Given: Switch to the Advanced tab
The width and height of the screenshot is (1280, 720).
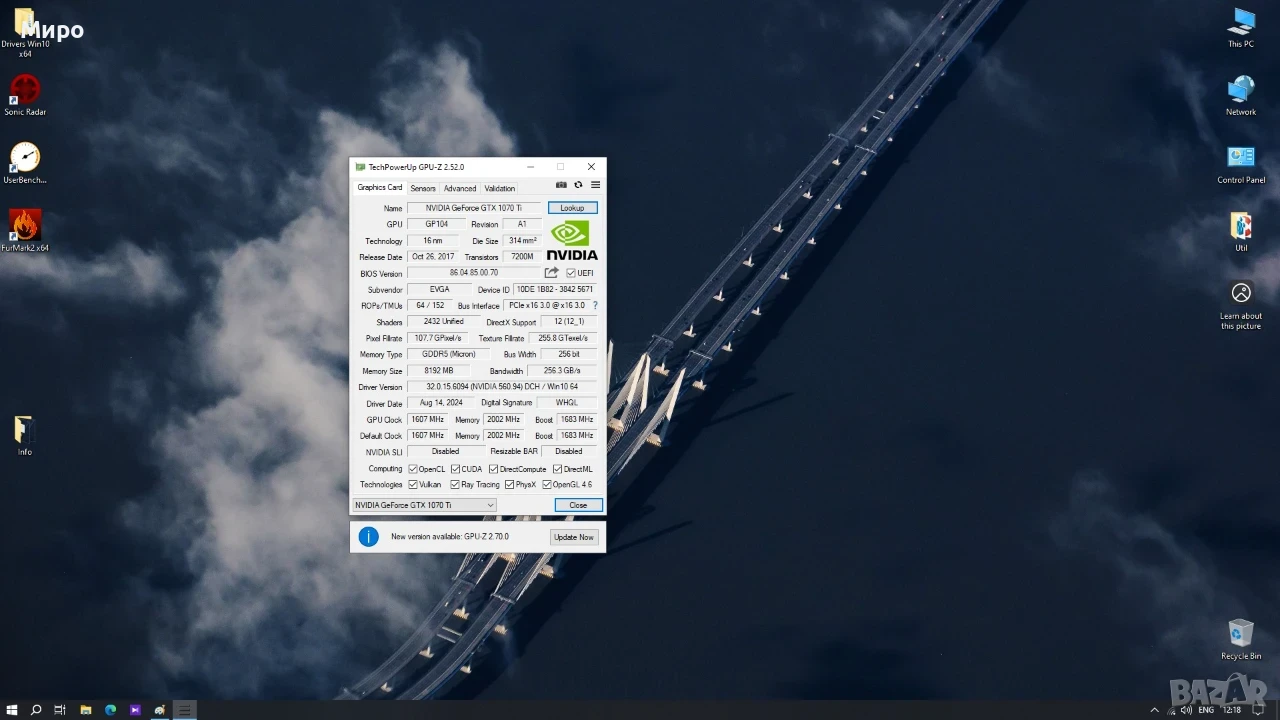Looking at the screenshot, I should click(x=460, y=188).
